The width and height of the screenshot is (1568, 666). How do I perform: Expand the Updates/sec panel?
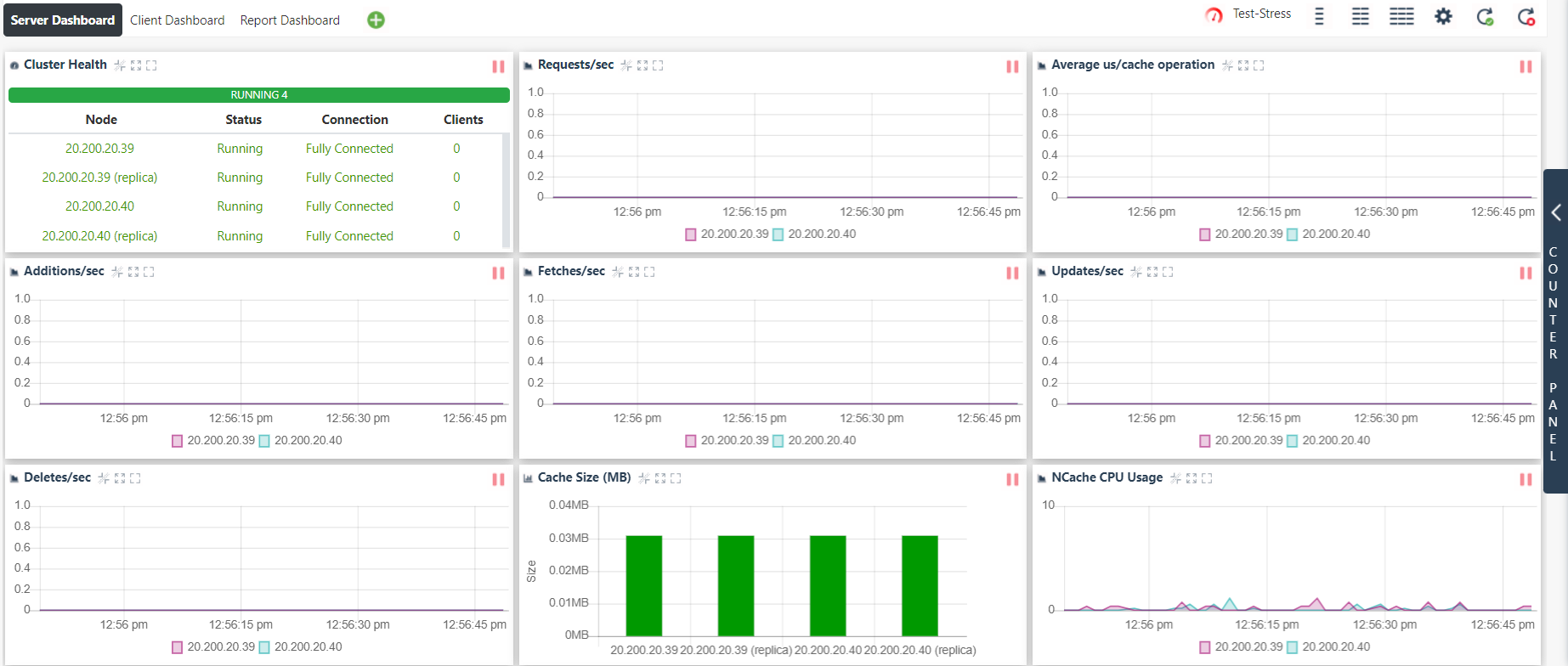[x=1152, y=272]
